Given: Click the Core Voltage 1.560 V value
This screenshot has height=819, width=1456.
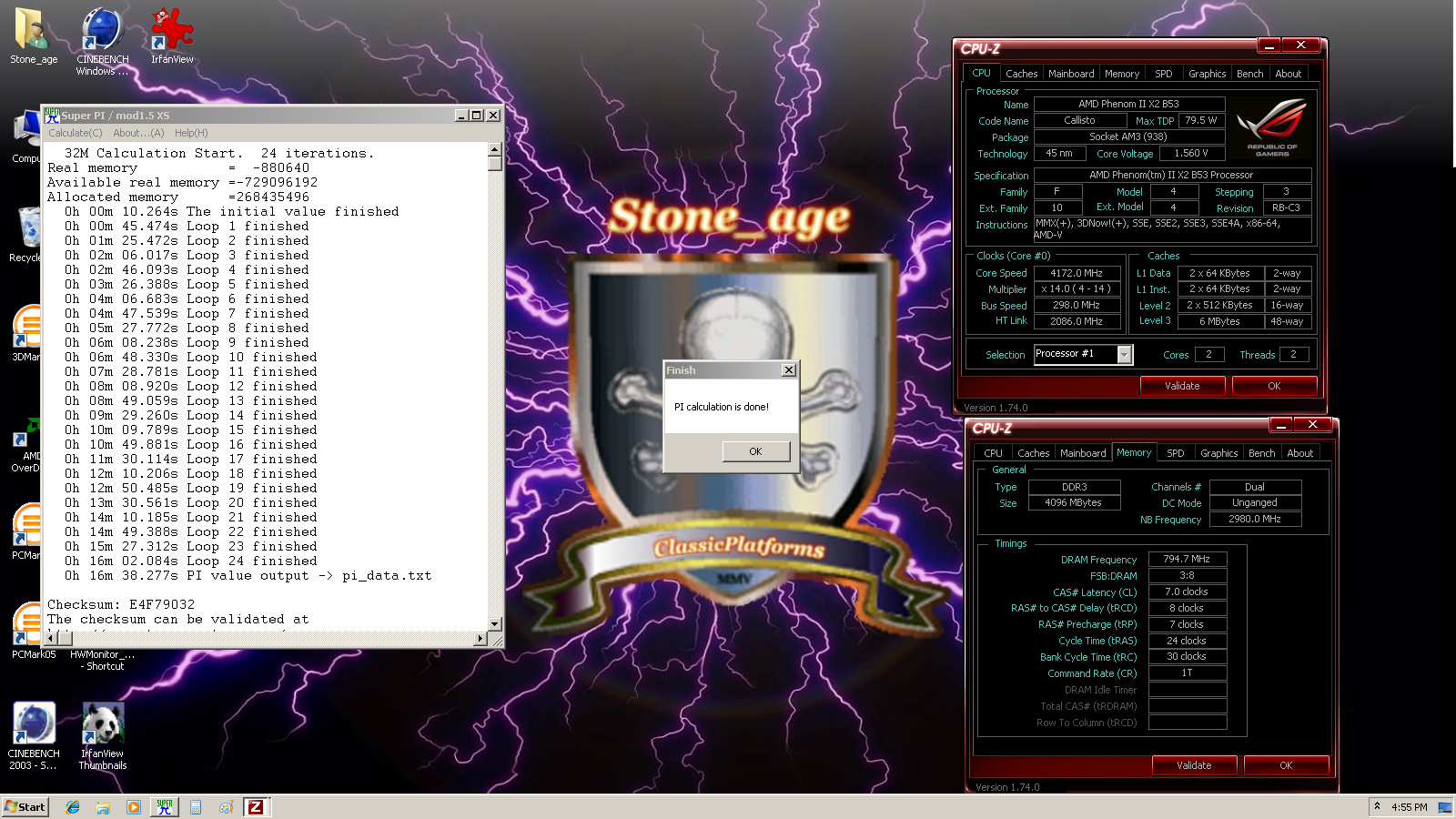Looking at the screenshot, I should (1190, 153).
